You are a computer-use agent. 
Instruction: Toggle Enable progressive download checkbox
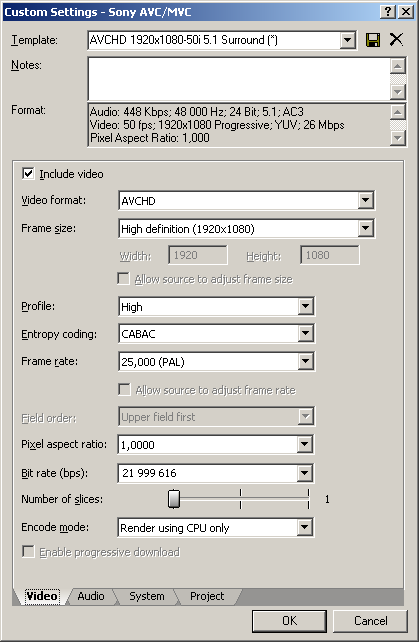click(x=28, y=552)
